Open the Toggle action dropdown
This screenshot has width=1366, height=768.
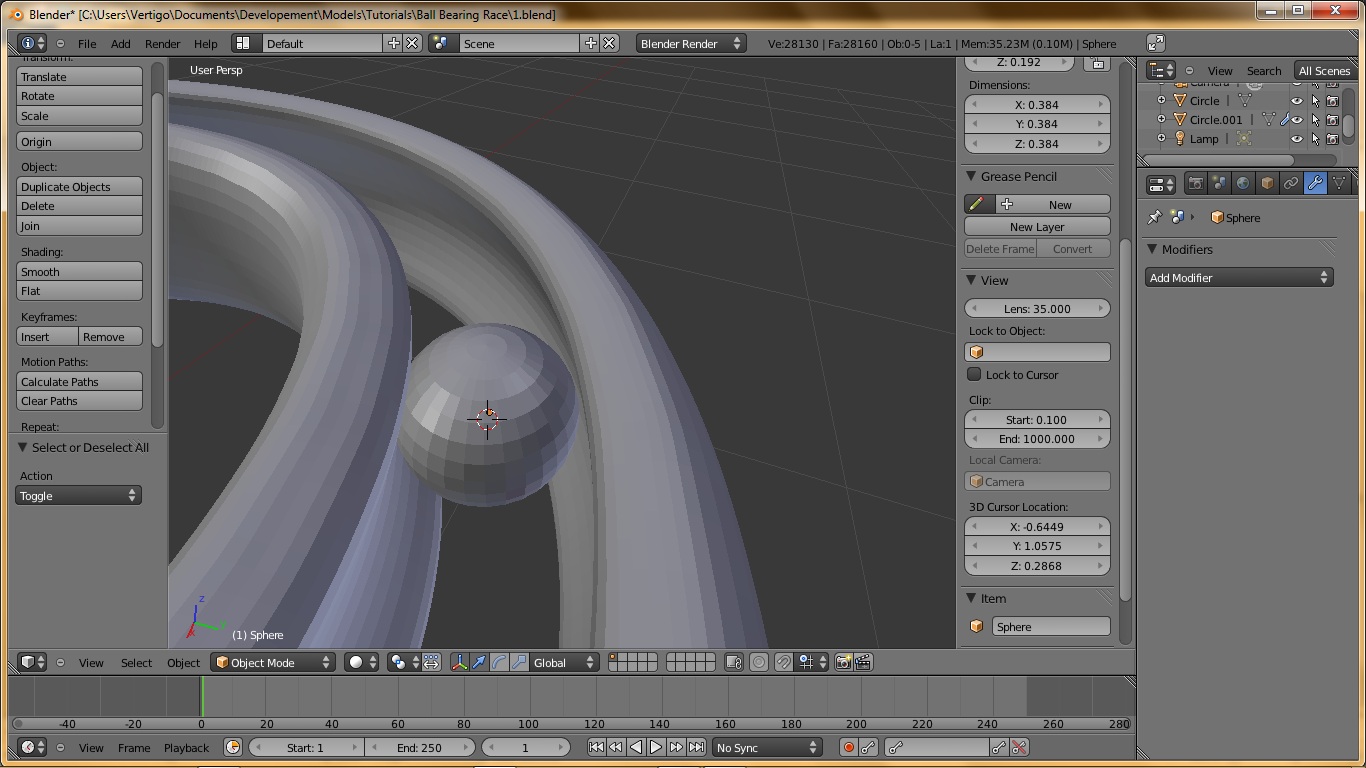click(x=78, y=495)
